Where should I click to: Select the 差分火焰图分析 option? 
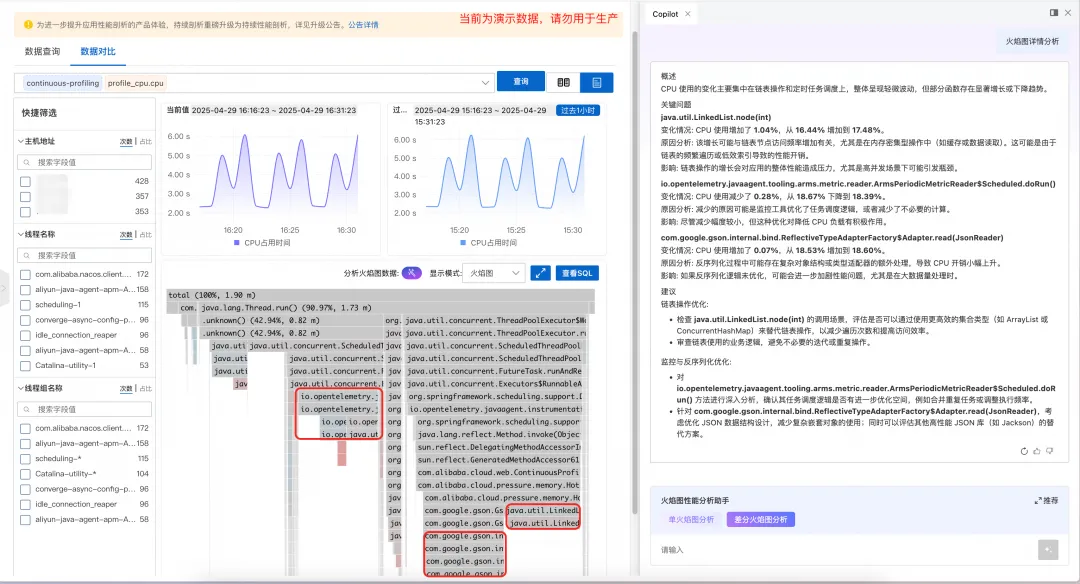pyautogui.click(x=760, y=519)
